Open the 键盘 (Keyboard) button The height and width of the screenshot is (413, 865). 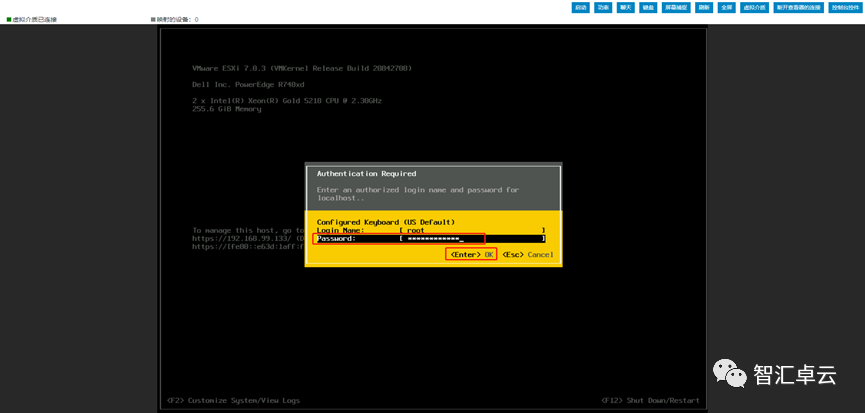[648, 8]
